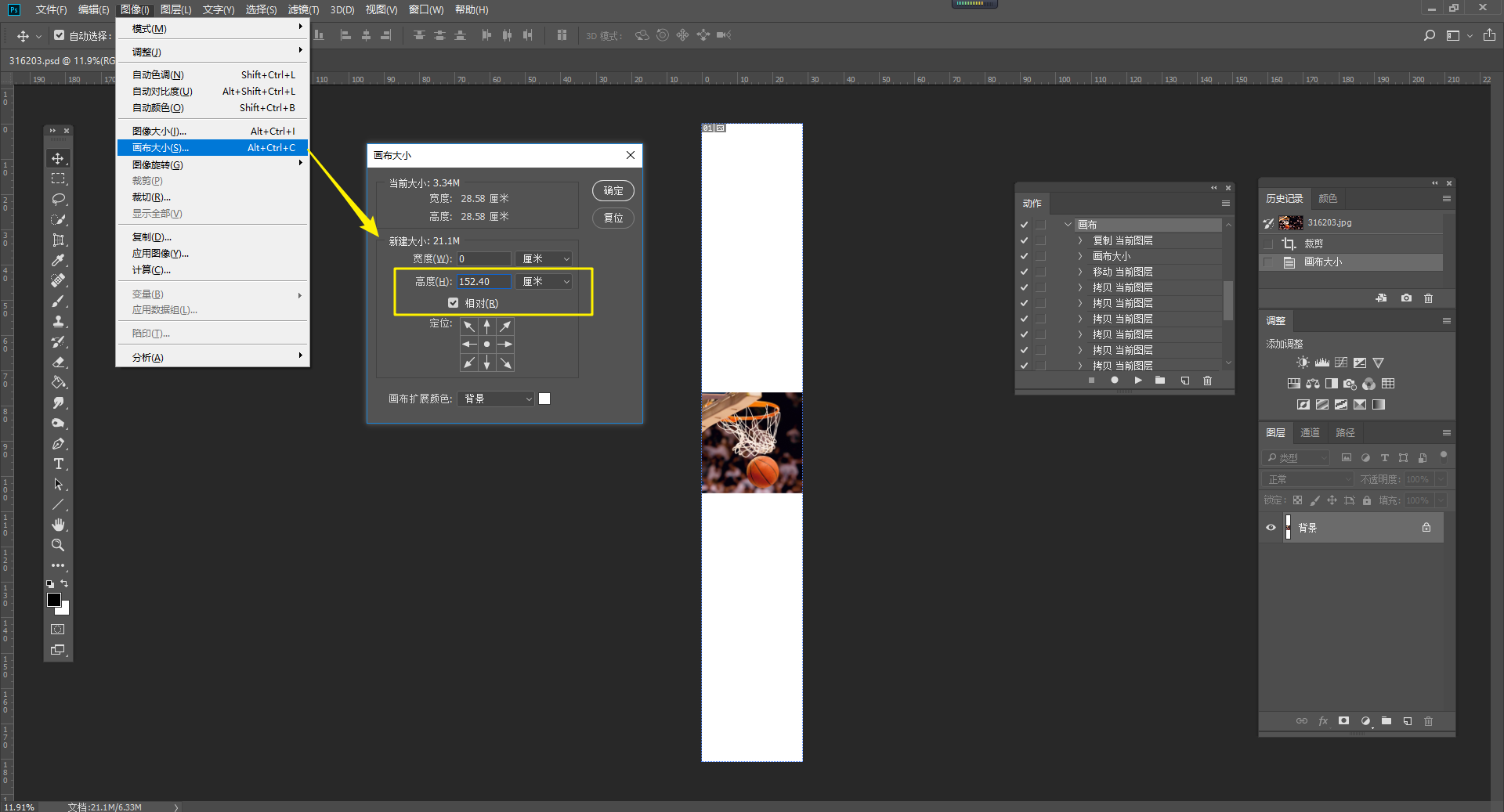
Task: Select the Pen tool
Action: pyautogui.click(x=58, y=443)
